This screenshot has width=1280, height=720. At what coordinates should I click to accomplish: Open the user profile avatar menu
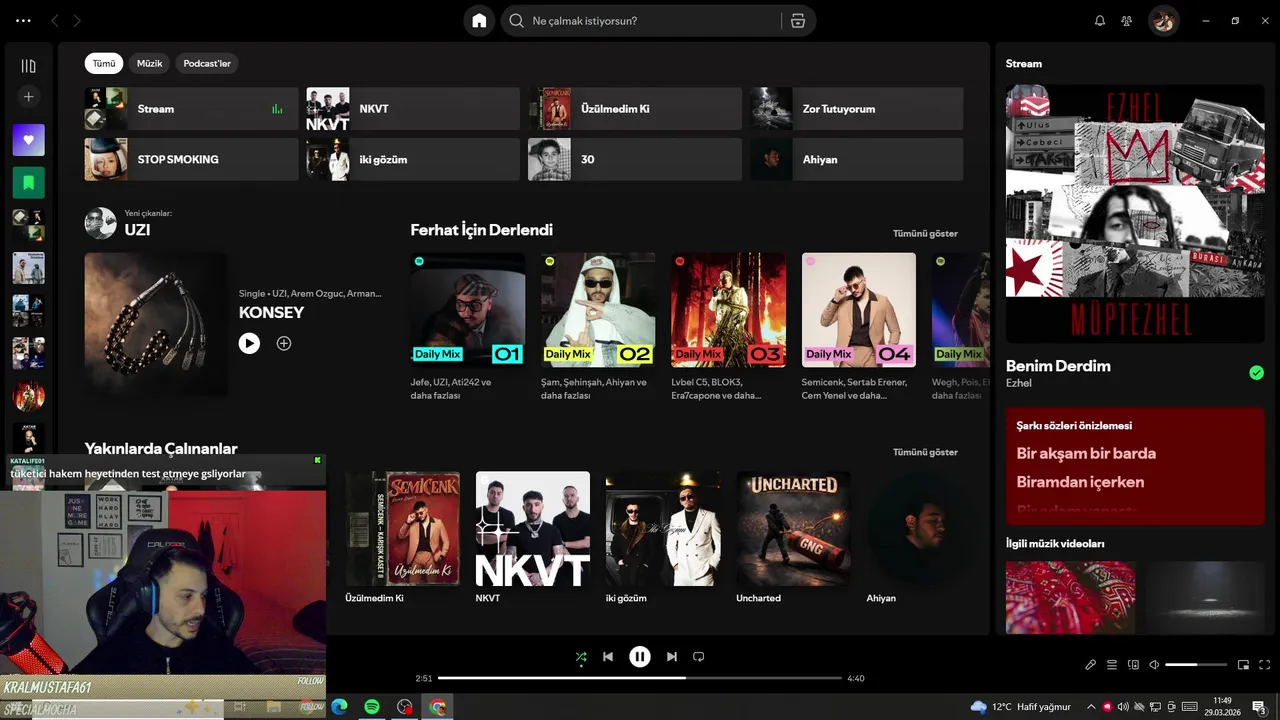1163,21
